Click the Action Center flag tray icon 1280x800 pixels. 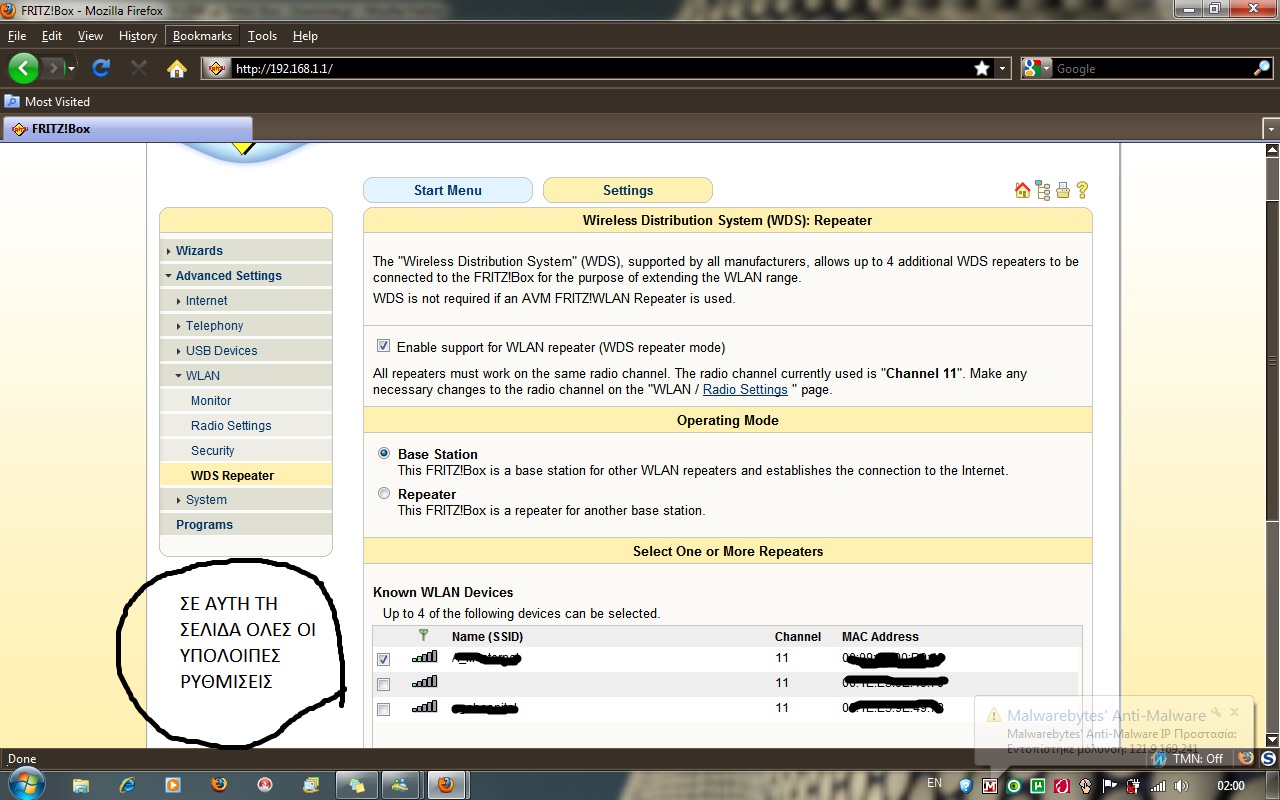(1110, 785)
